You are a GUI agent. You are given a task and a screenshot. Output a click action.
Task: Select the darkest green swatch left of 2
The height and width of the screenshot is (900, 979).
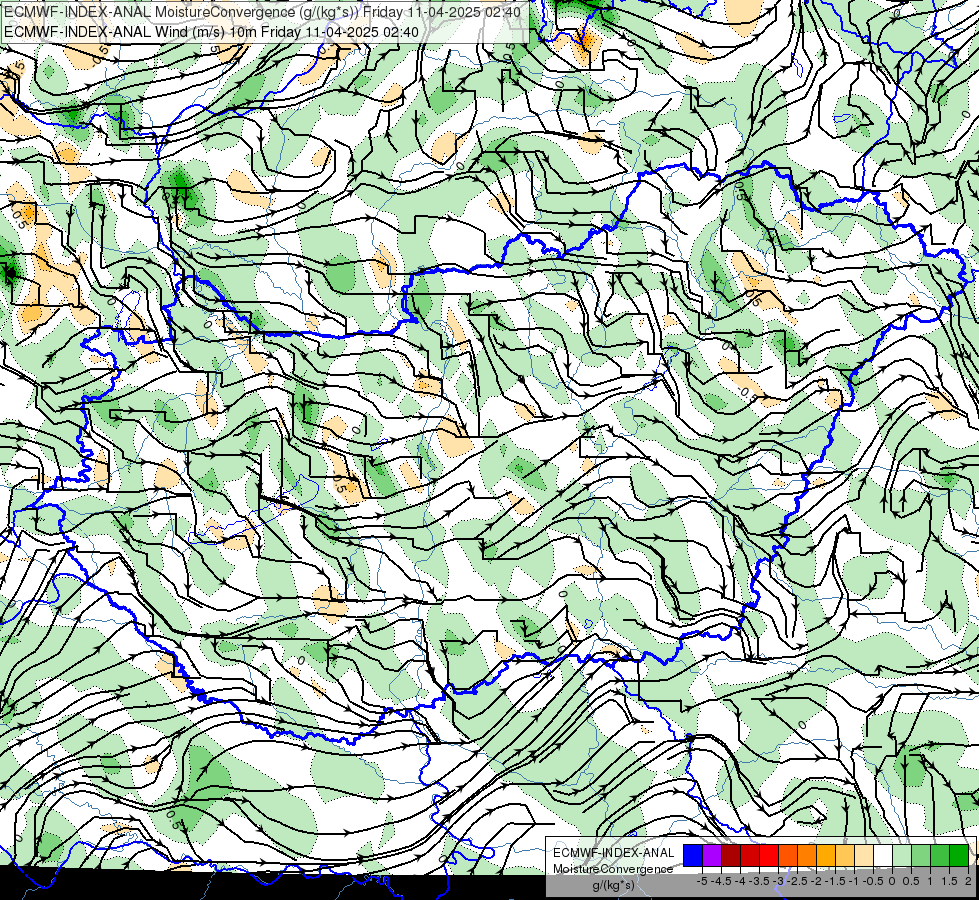tap(959, 855)
